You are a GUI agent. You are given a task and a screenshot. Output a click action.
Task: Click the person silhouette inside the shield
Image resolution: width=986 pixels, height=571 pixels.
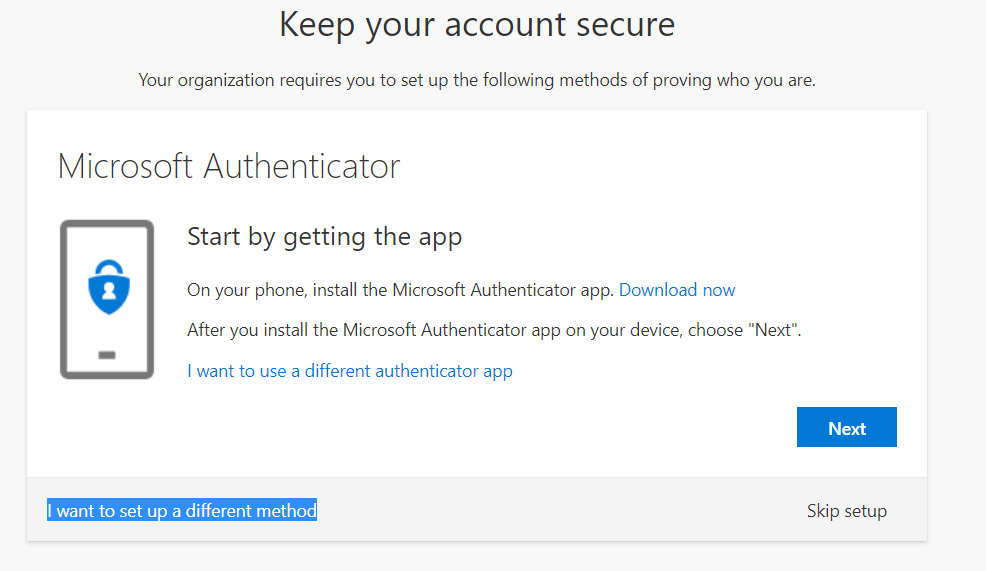[107, 295]
